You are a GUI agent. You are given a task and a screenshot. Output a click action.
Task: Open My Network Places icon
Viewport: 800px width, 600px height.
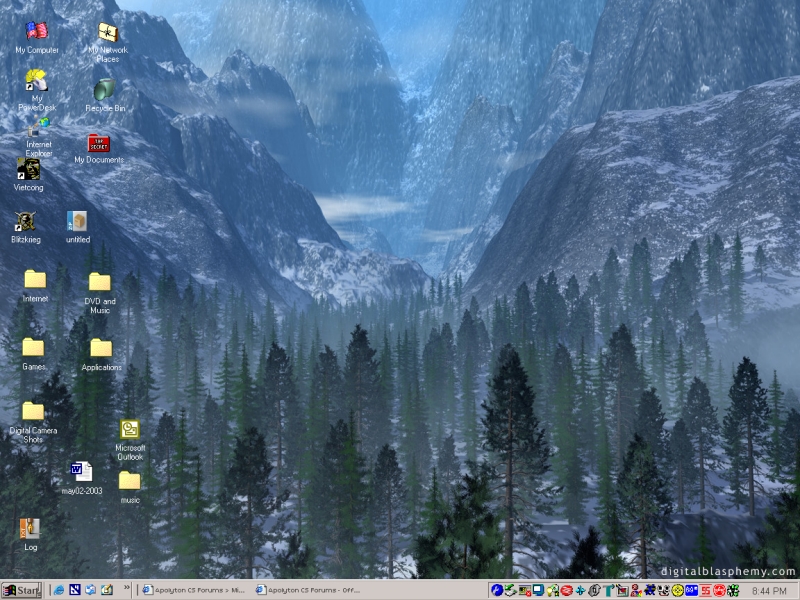click(x=107, y=35)
